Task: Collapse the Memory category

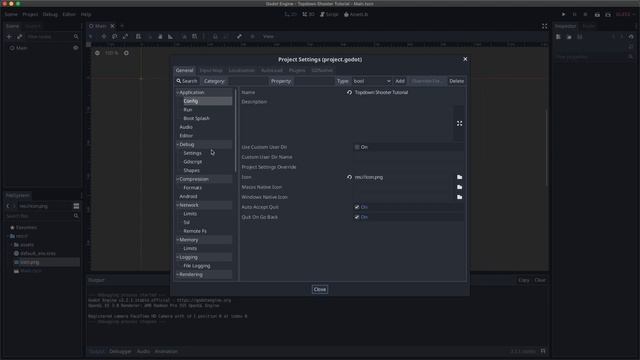Action: pos(178,240)
